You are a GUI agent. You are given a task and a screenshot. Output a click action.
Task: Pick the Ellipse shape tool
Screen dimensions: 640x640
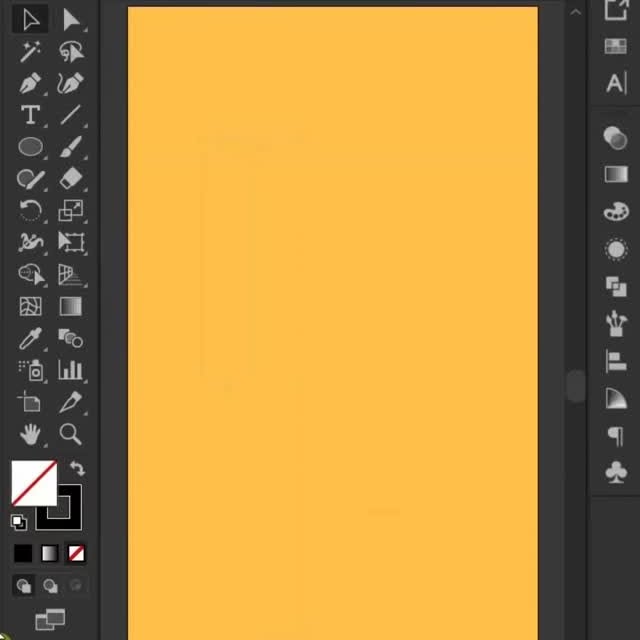click(30, 147)
